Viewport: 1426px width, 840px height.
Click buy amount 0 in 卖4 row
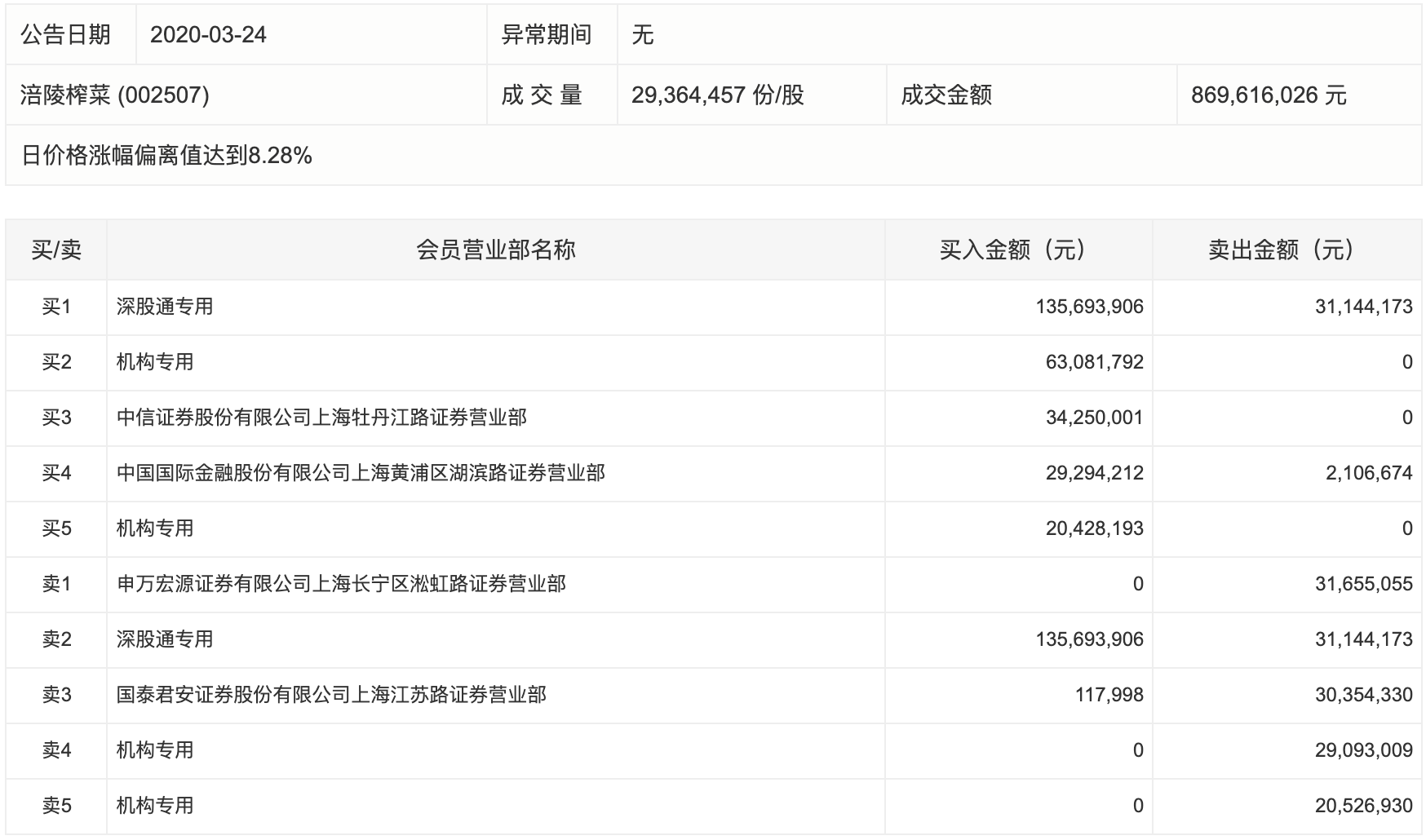coord(1138,750)
